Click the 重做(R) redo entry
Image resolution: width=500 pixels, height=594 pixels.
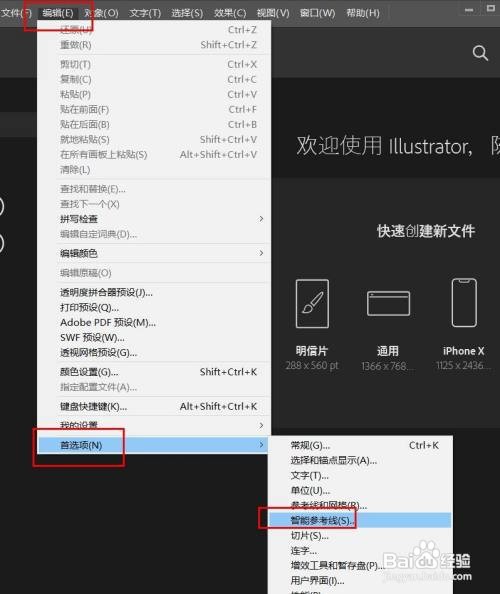click(154, 45)
